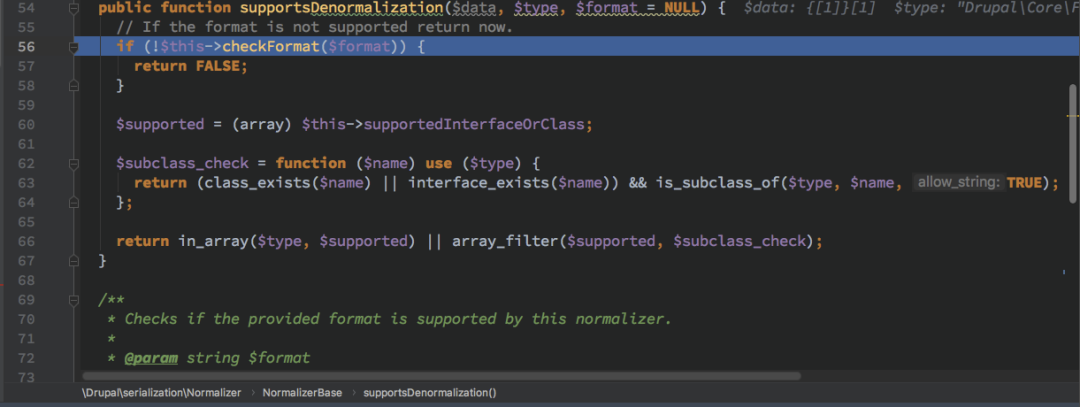
Task: Click the fold end marker on line 64
Action: (x=74, y=202)
